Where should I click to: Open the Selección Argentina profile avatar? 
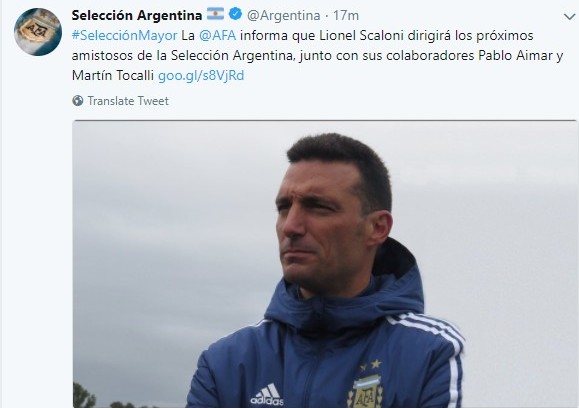pos(38,32)
